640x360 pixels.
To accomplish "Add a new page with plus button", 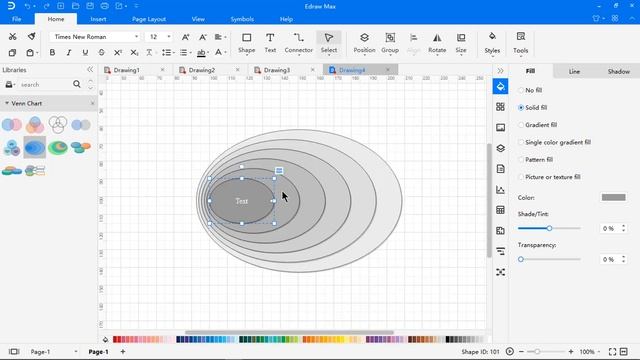I will (x=122, y=351).
